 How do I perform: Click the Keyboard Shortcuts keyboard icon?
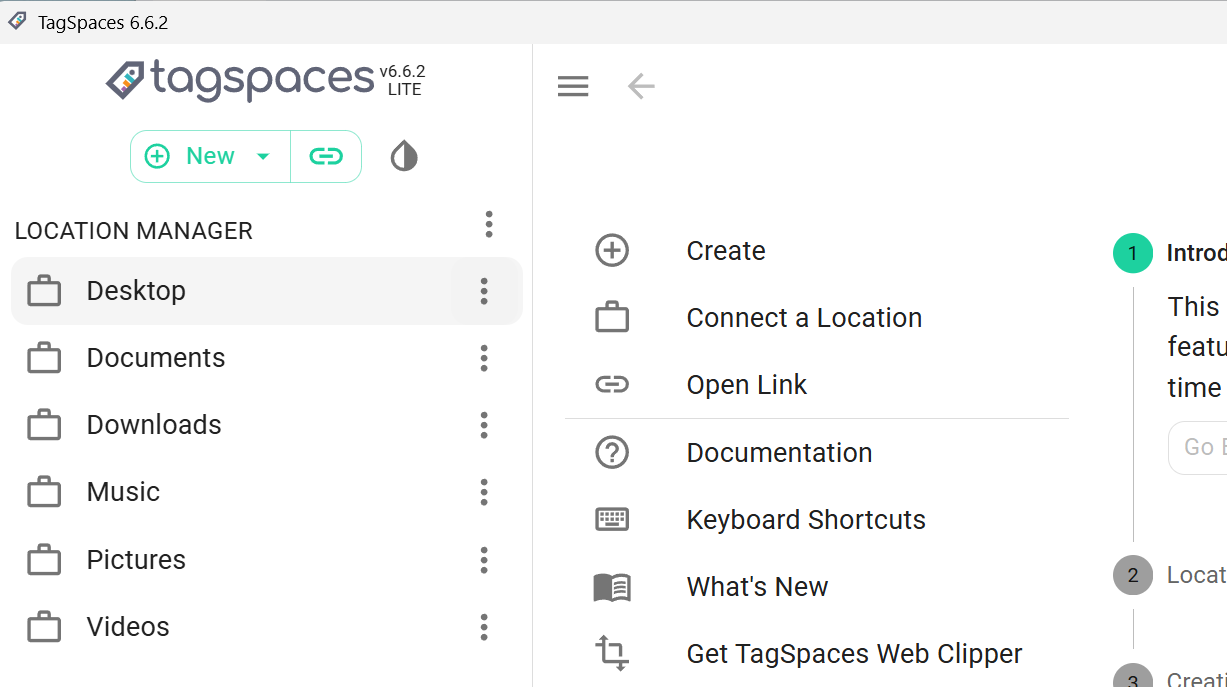pyautogui.click(x=612, y=519)
